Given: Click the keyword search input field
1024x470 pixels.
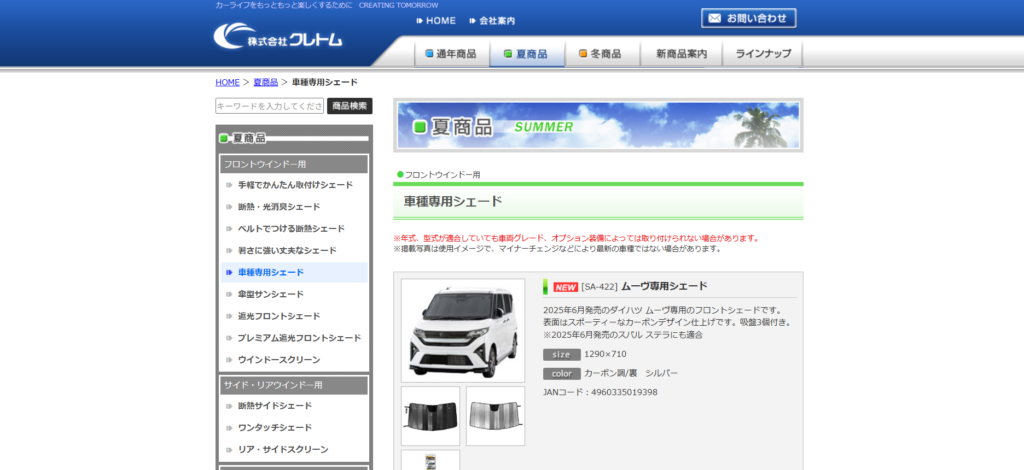Looking at the screenshot, I should coord(269,106).
